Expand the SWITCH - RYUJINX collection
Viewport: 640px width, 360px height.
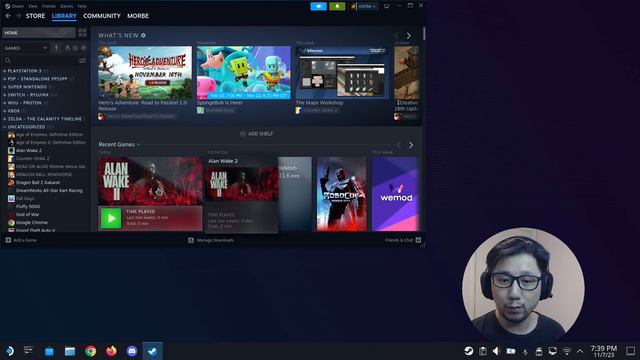tap(28, 95)
